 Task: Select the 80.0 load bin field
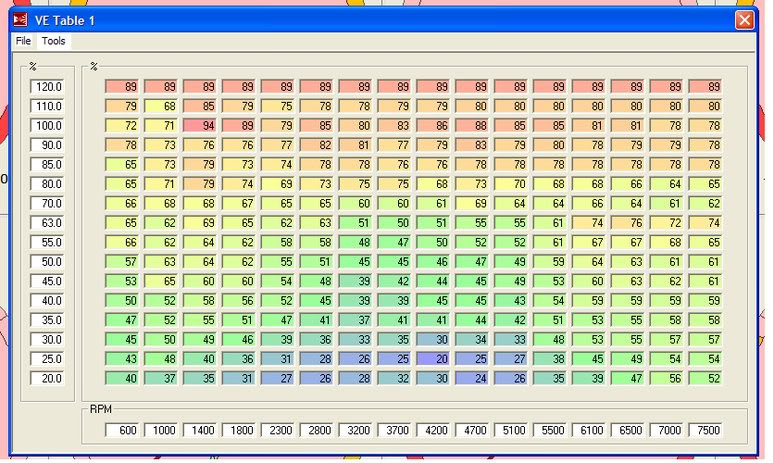47,184
